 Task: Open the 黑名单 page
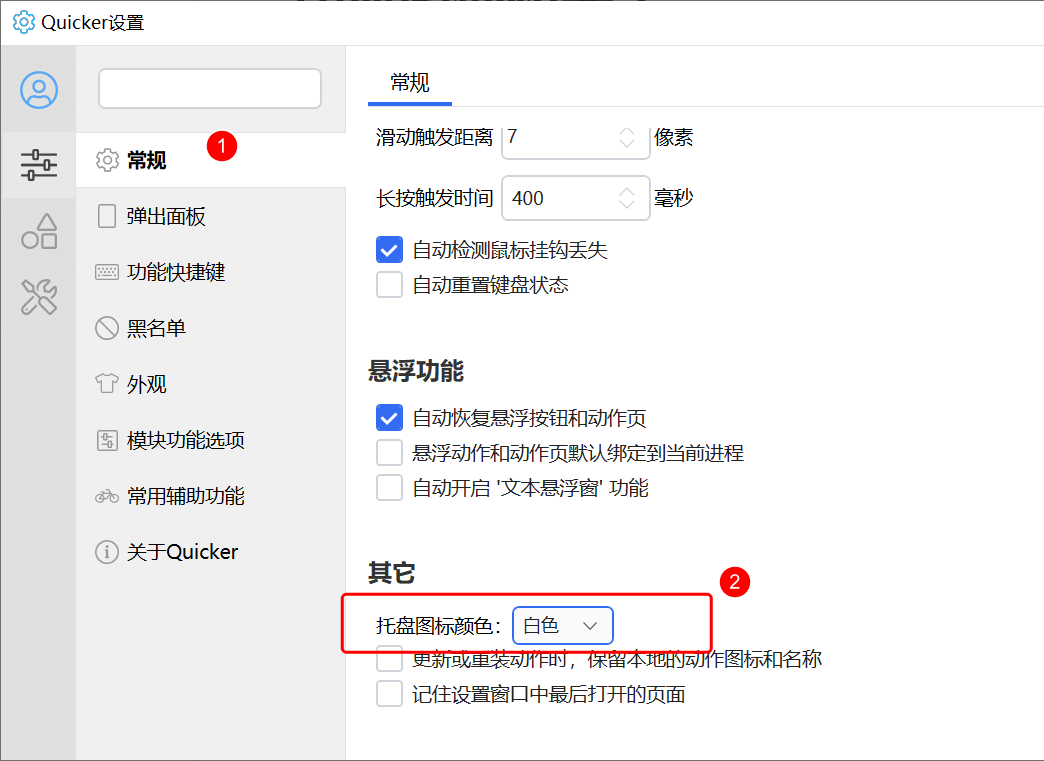click(210, 328)
